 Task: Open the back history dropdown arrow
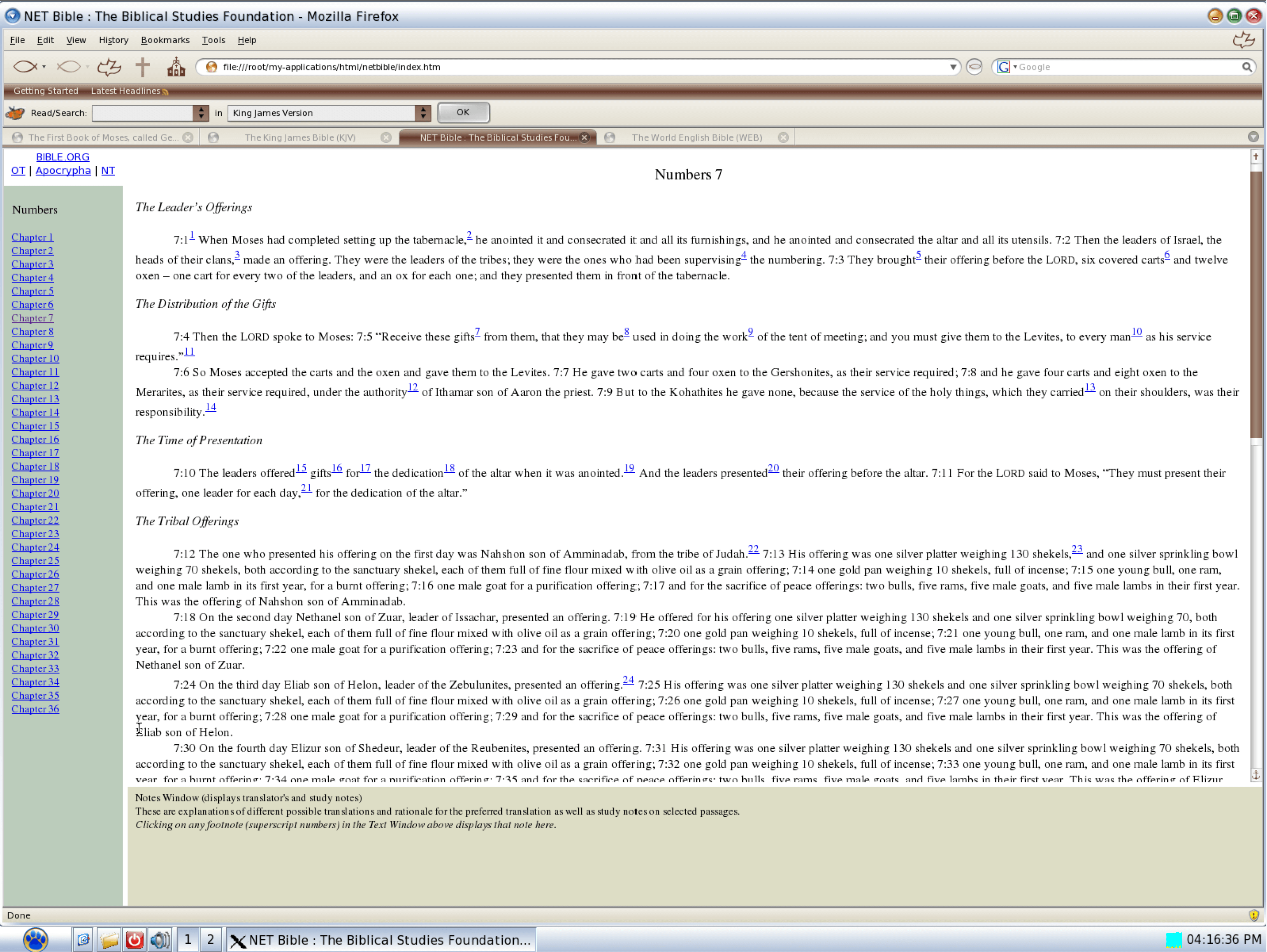pyautogui.click(x=44, y=67)
